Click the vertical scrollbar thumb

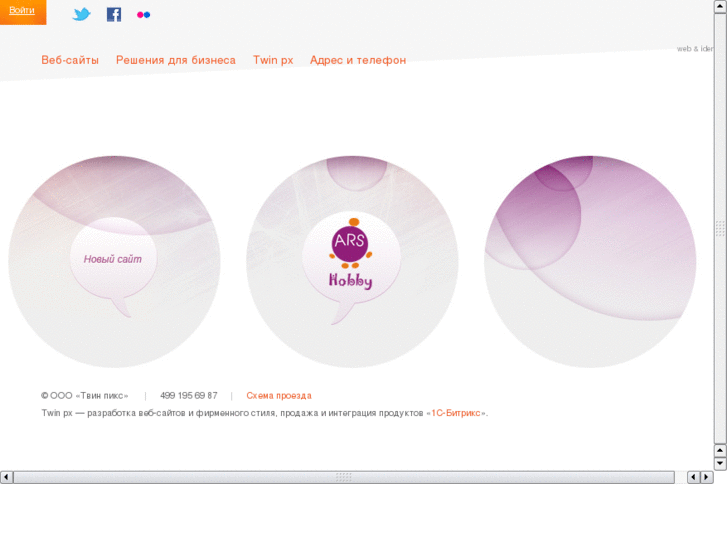[x=720, y=228]
